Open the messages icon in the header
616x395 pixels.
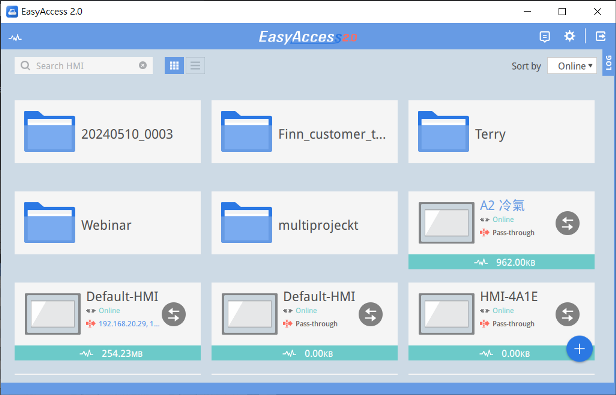tap(544, 37)
